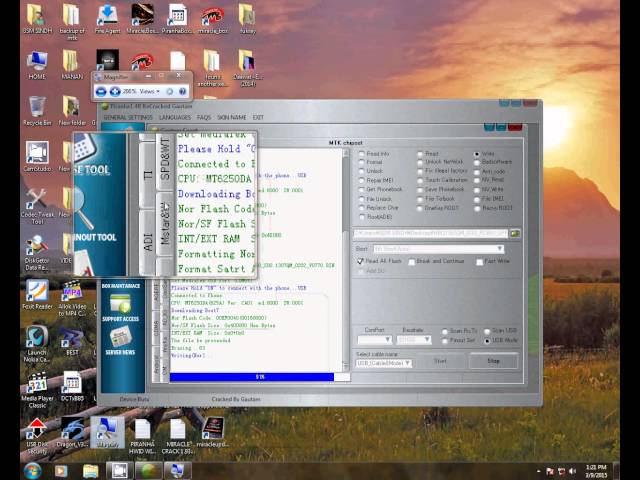Open the Dragon_V8 desktop shortcut

[72, 433]
